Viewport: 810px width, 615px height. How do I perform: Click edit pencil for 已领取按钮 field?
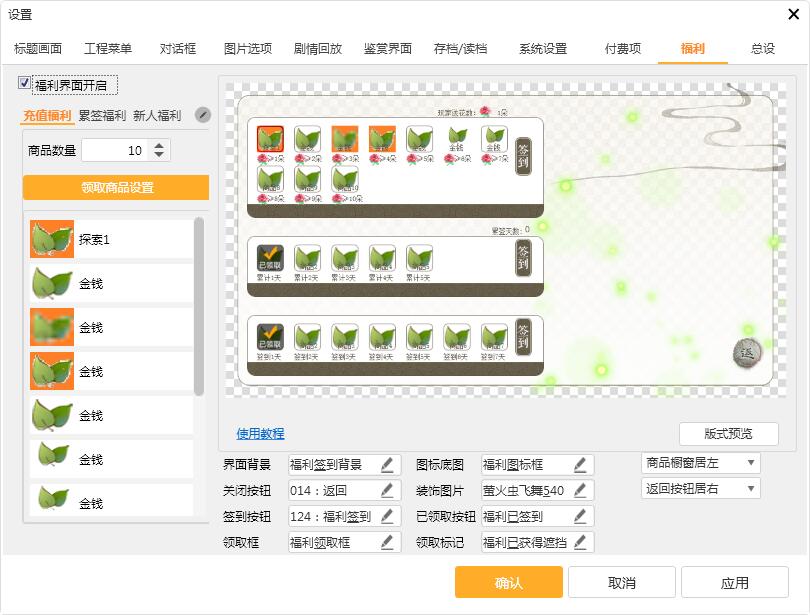pos(580,517)
